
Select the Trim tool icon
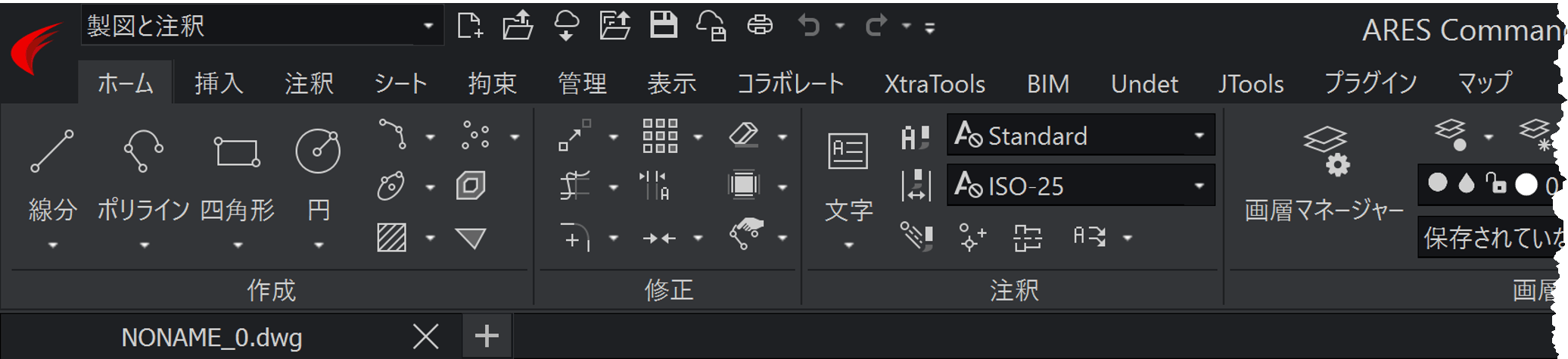[x=575, y=186]
